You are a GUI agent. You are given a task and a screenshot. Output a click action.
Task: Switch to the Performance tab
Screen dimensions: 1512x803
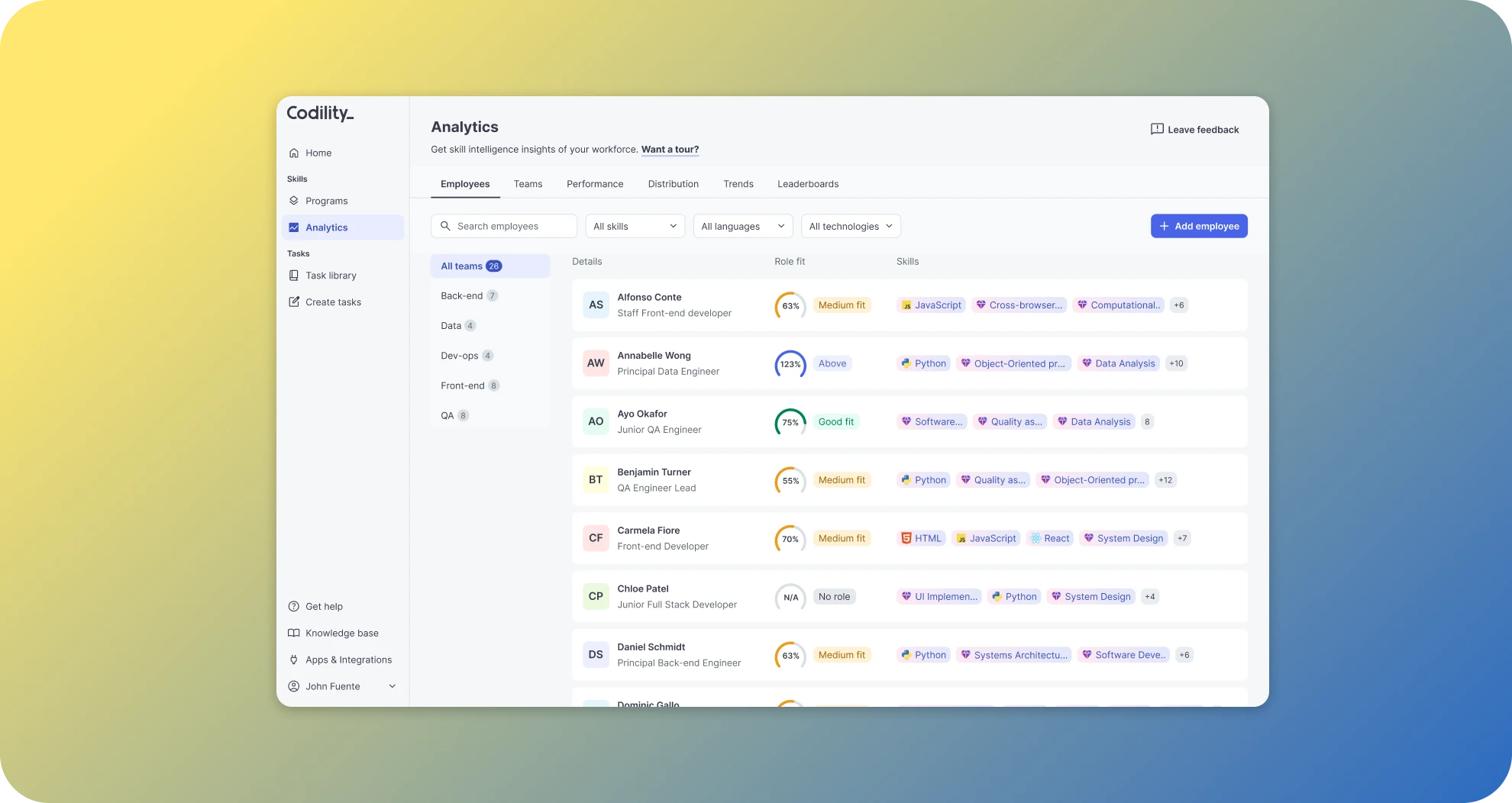click(595, 184)
